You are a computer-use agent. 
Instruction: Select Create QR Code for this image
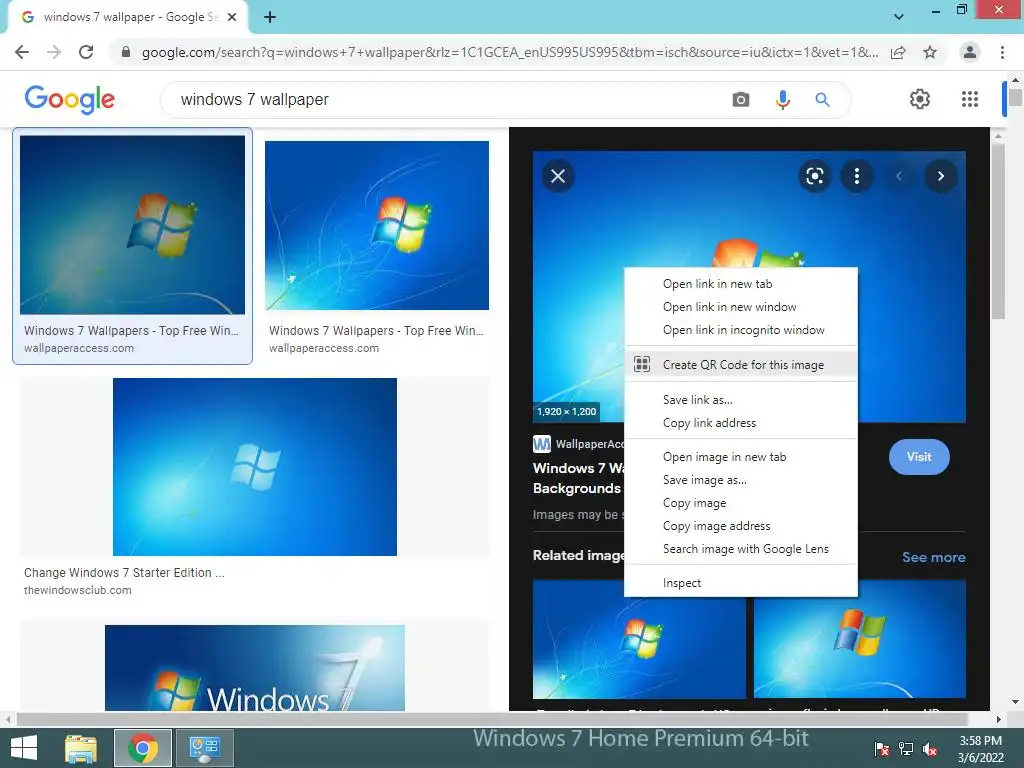[741, 364]
